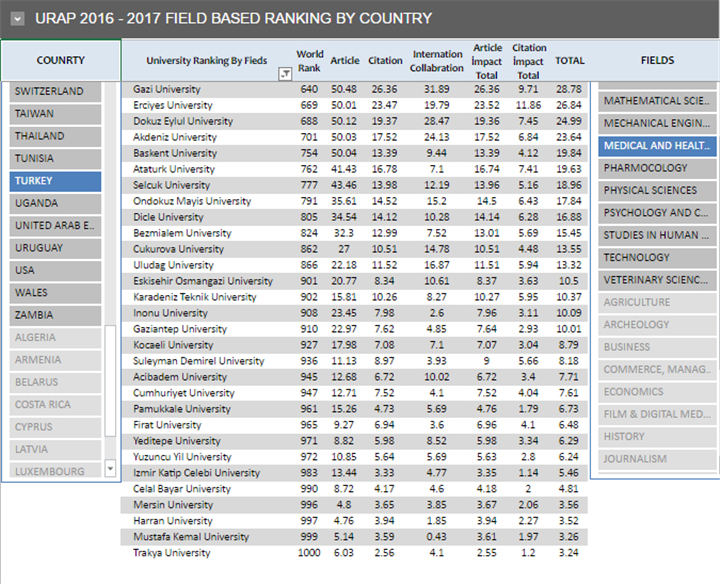This screenshot has height=584, width=720.
Task: Select MECHANICAL ENGIN.. field filter
Action: point(657,124)
